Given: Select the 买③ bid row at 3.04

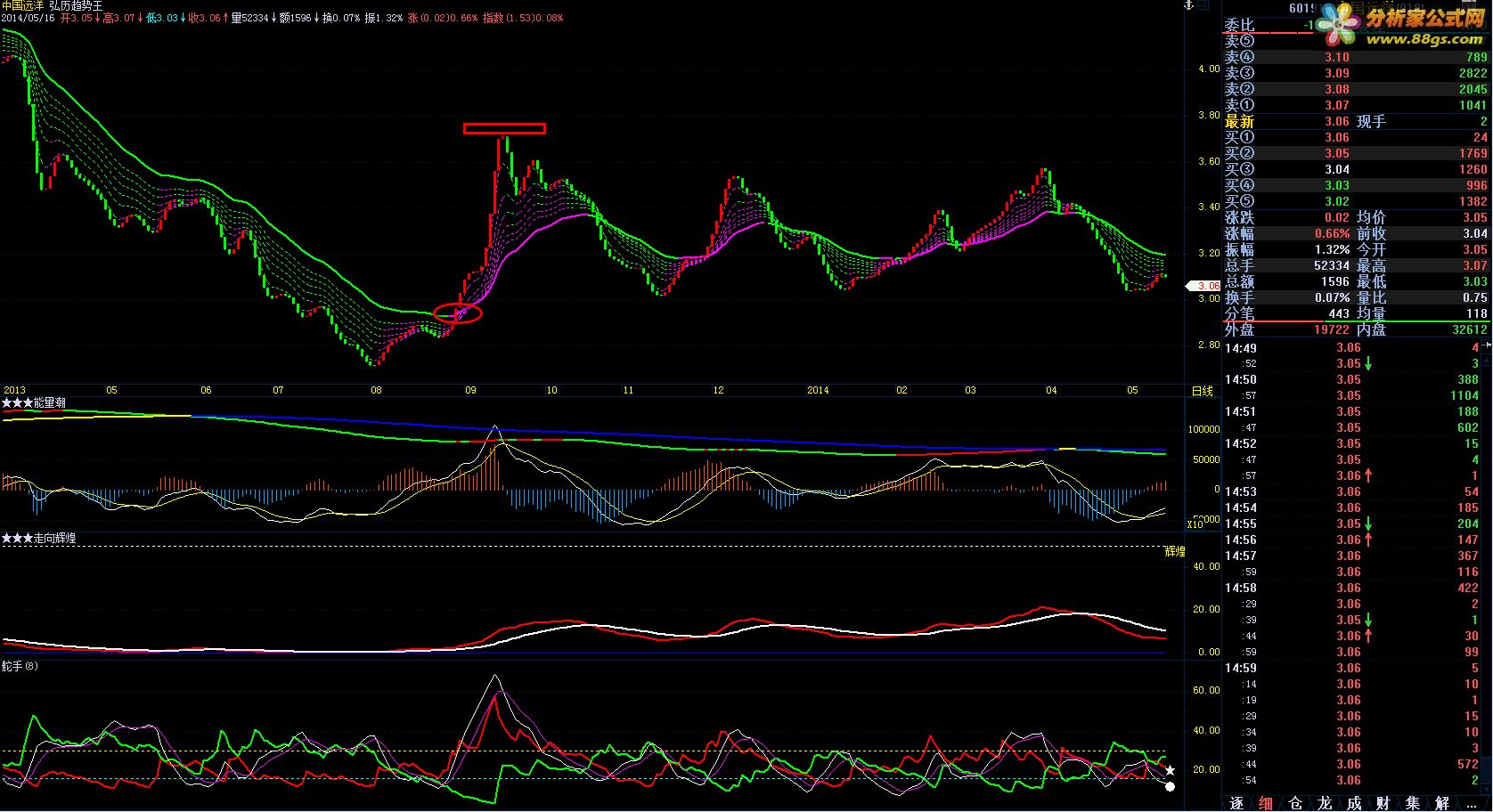Looking at the screenshot, I should tap(1356, 169).
